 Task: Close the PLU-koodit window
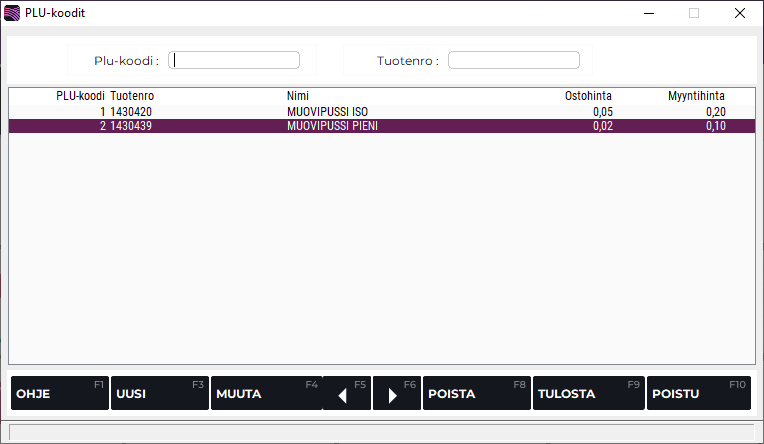tap(740, 13)
